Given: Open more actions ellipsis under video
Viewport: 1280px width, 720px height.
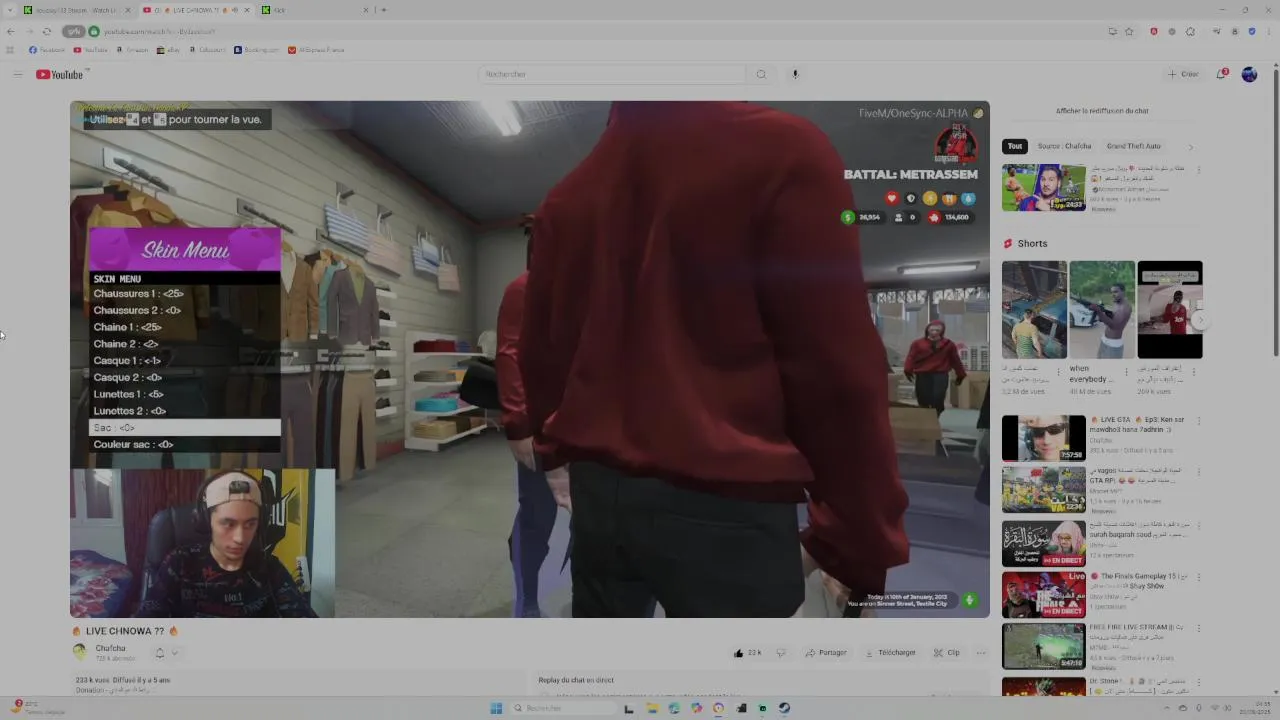Looking at the screenshot, I should click(x=981, y=653).
